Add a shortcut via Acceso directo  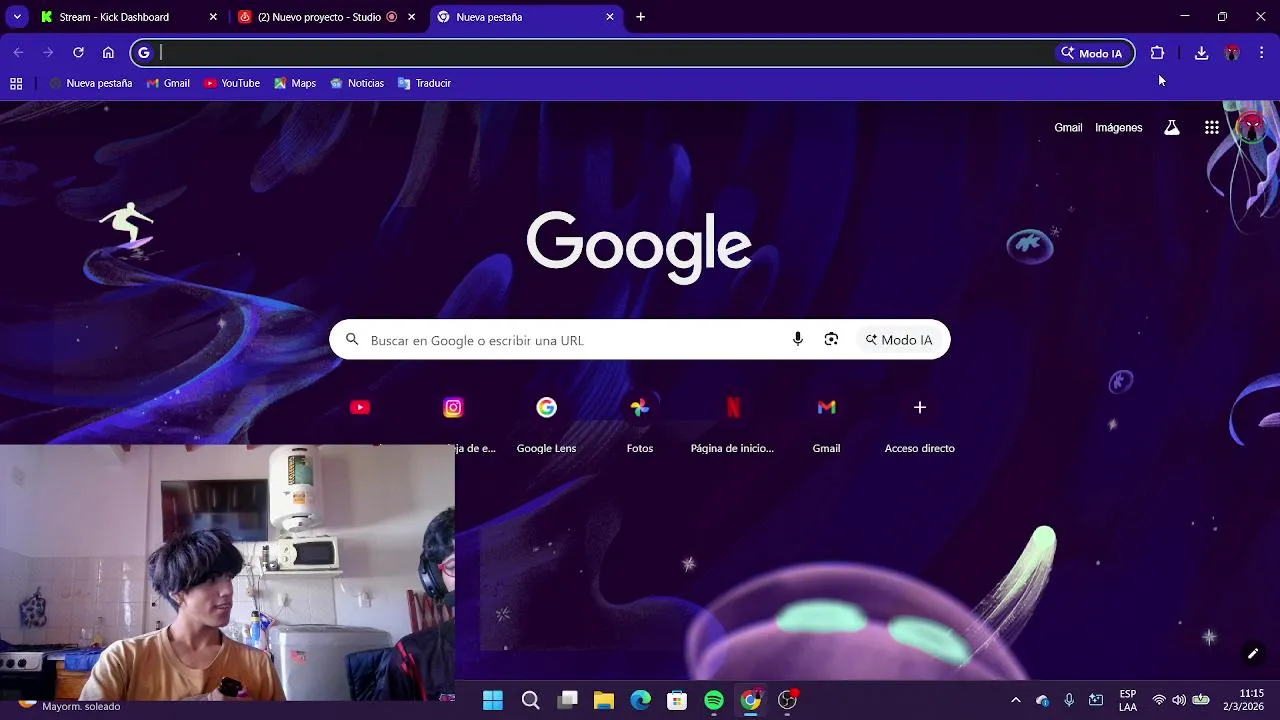tap(920, 425)
